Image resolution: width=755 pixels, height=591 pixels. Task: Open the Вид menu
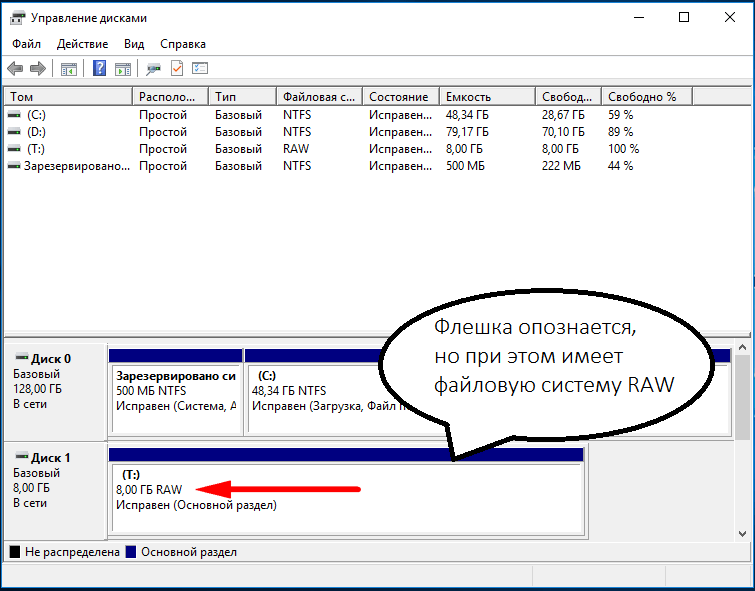134,44
